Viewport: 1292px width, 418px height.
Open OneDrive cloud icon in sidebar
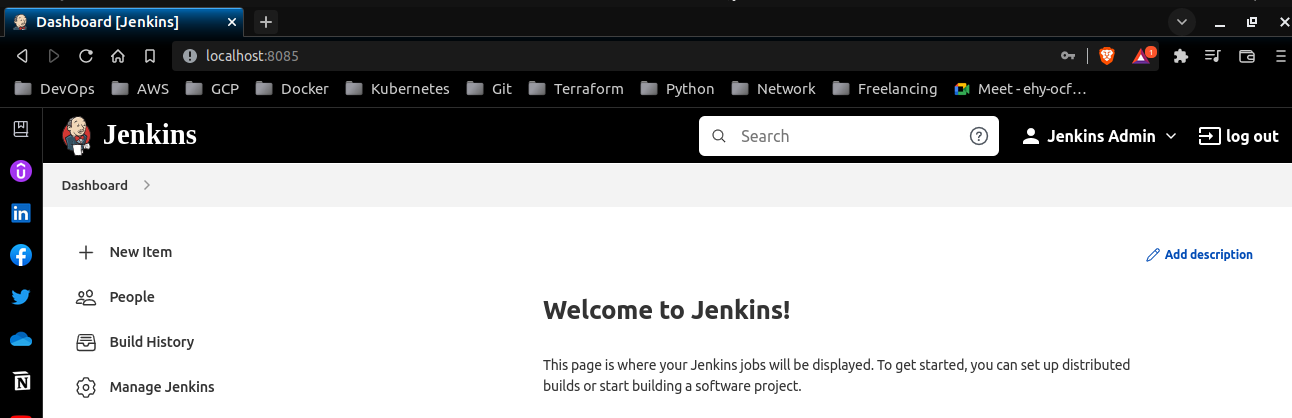point(21,339)
